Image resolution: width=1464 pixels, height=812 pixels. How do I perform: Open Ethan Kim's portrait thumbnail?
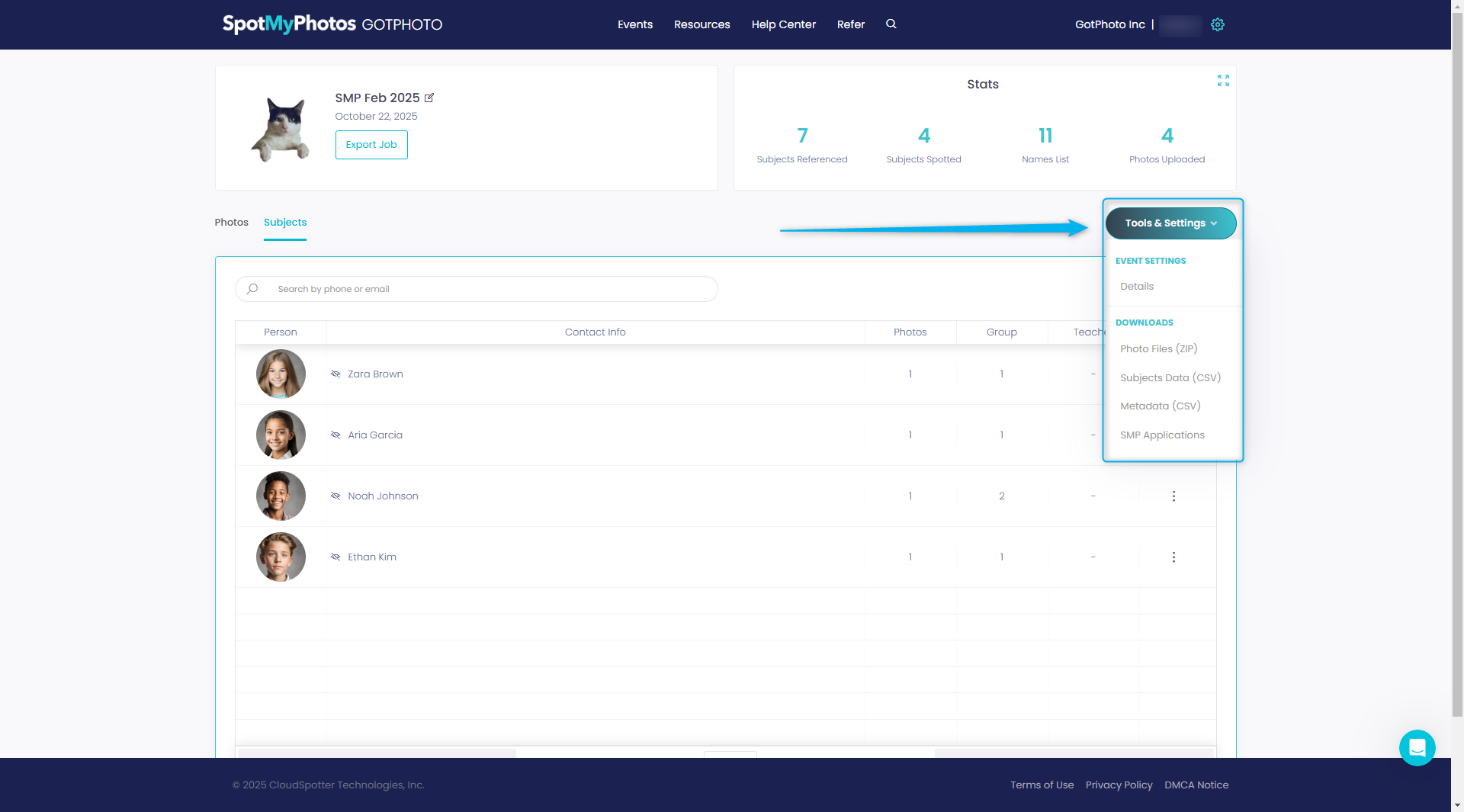[281, 557]
